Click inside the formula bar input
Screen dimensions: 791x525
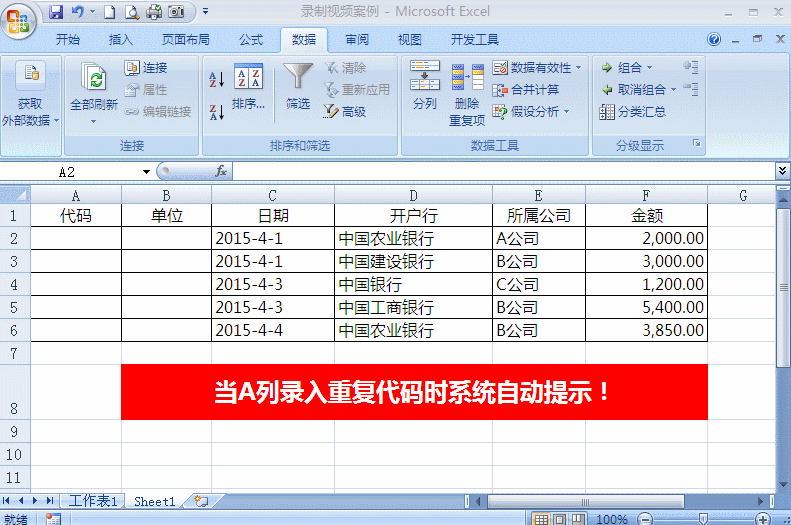[503, 171]
